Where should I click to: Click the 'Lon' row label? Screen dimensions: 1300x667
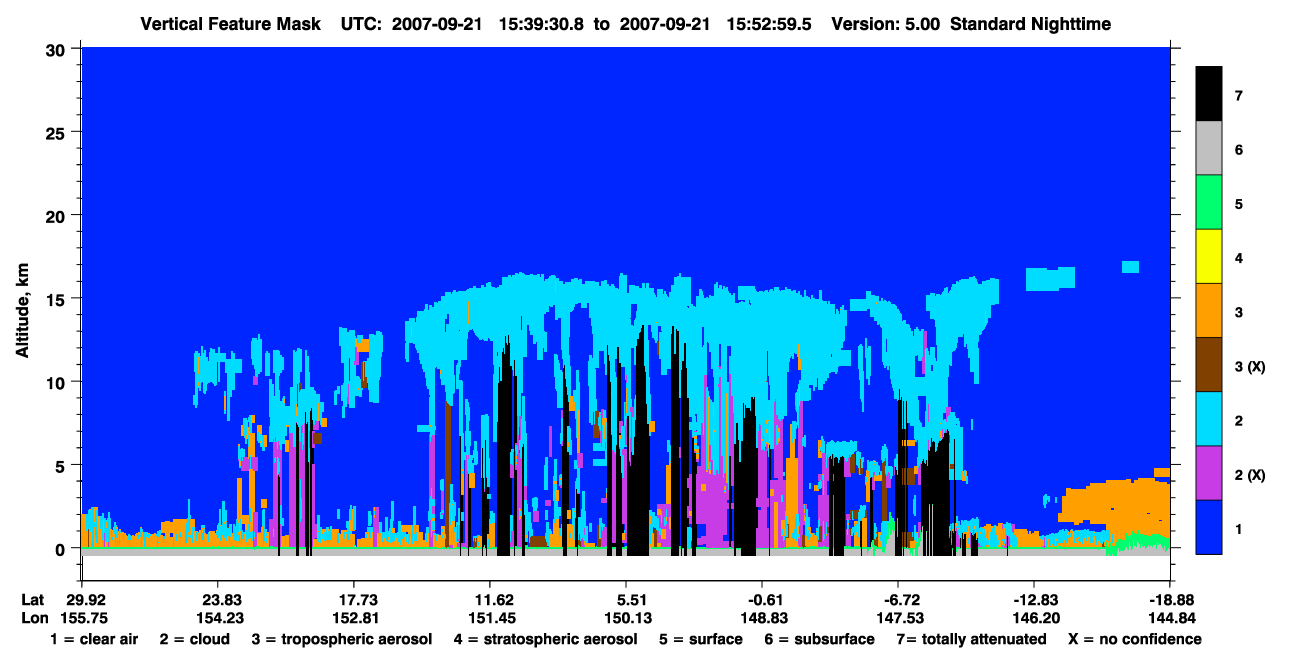(x=33, y=617)
